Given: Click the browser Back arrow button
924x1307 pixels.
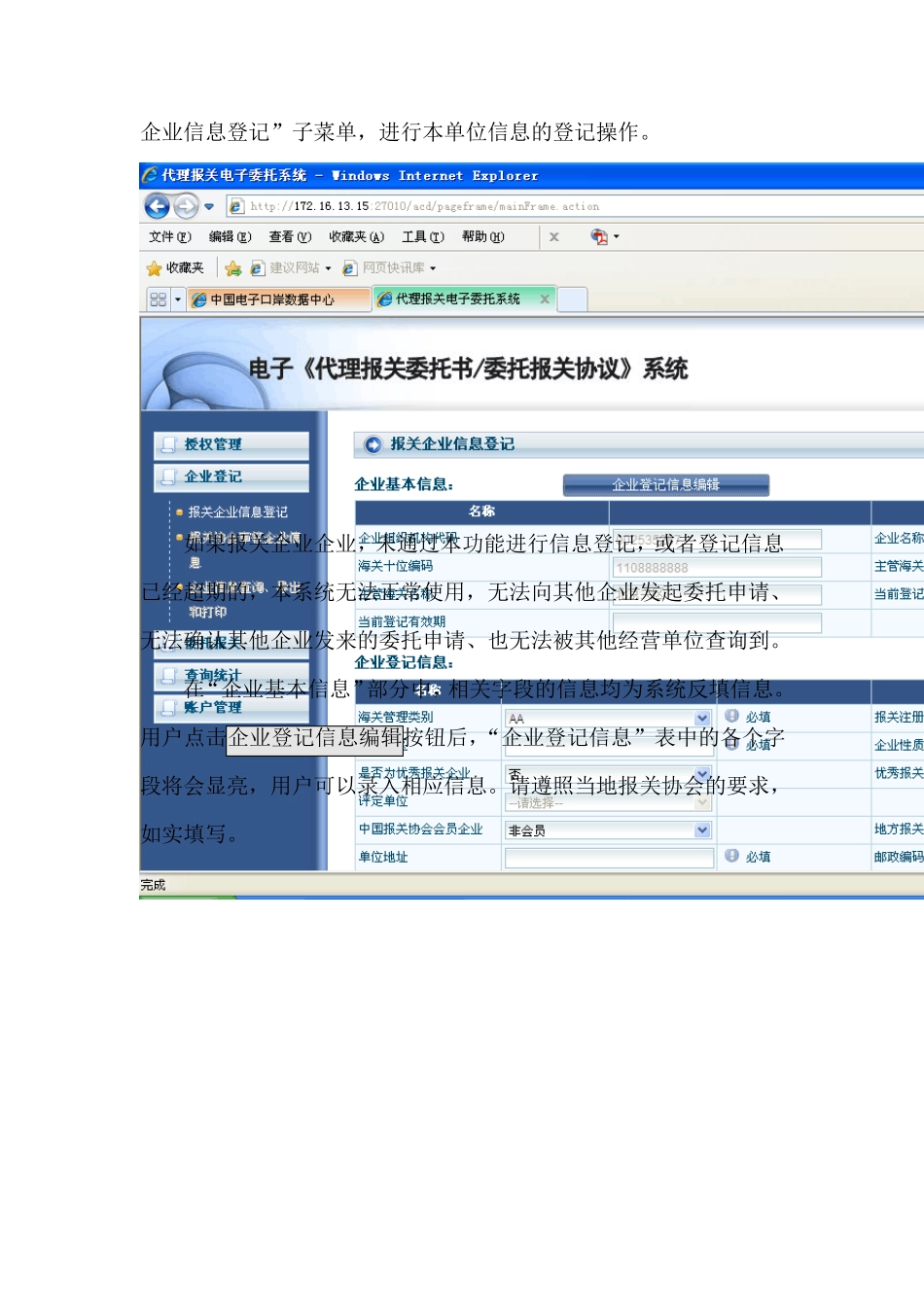Looking at the screenshot, I should (x=157, y=205).
